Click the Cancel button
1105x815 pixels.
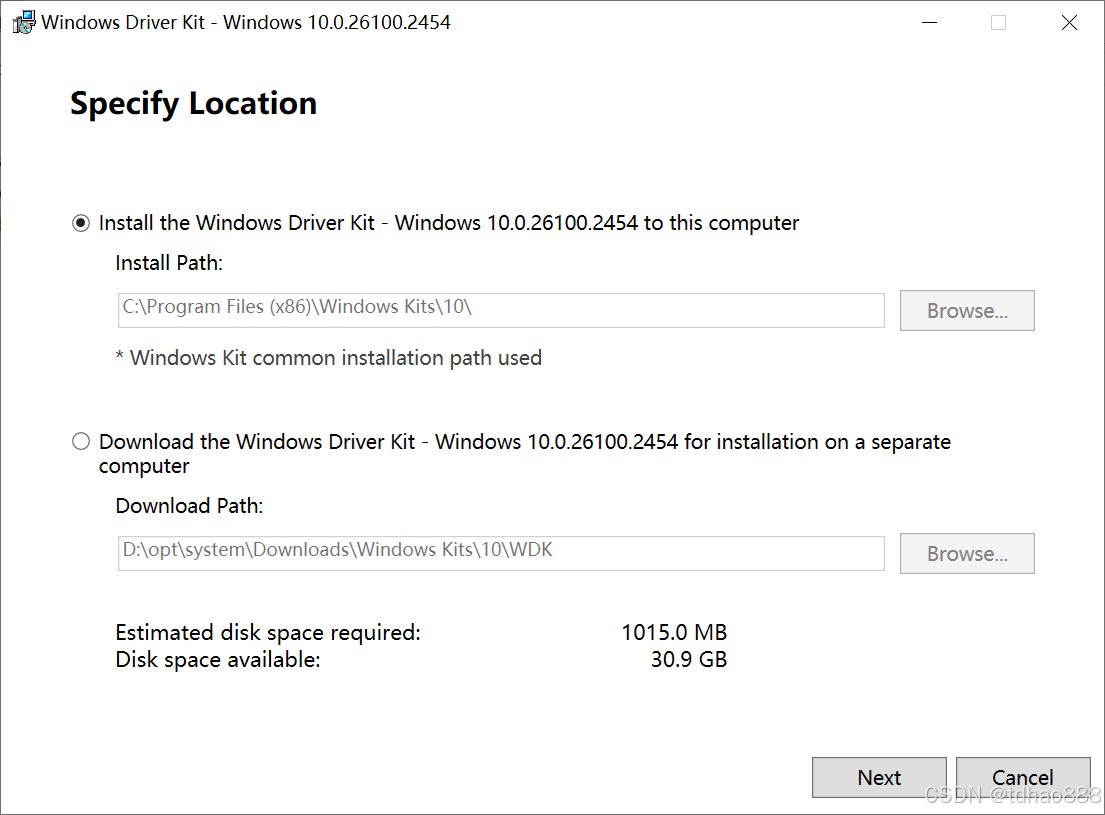click(1023, 778)
